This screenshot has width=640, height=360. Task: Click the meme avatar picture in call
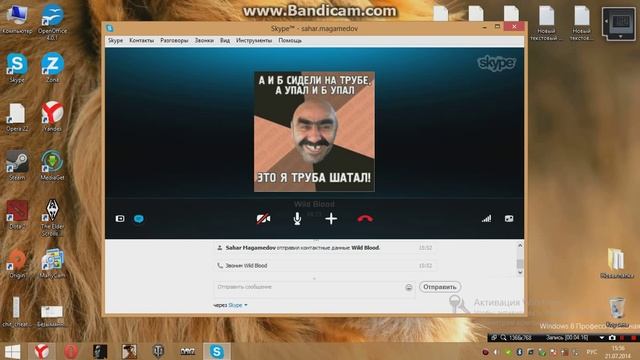coord(314,131)
